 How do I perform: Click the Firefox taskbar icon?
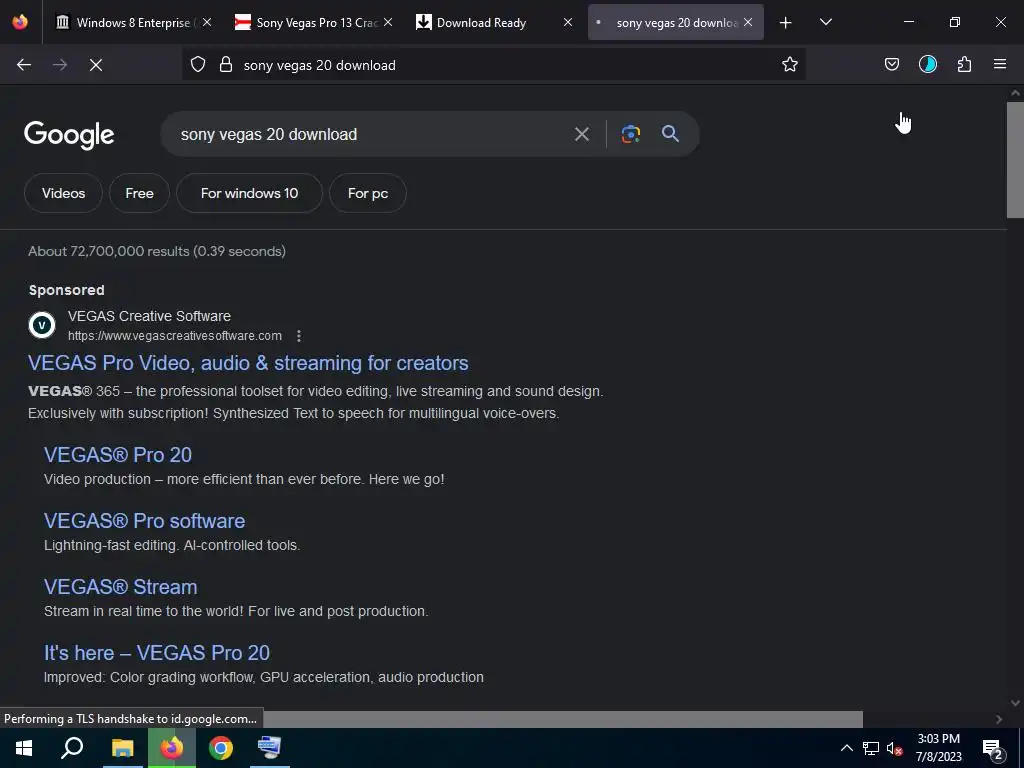(172, 748)
